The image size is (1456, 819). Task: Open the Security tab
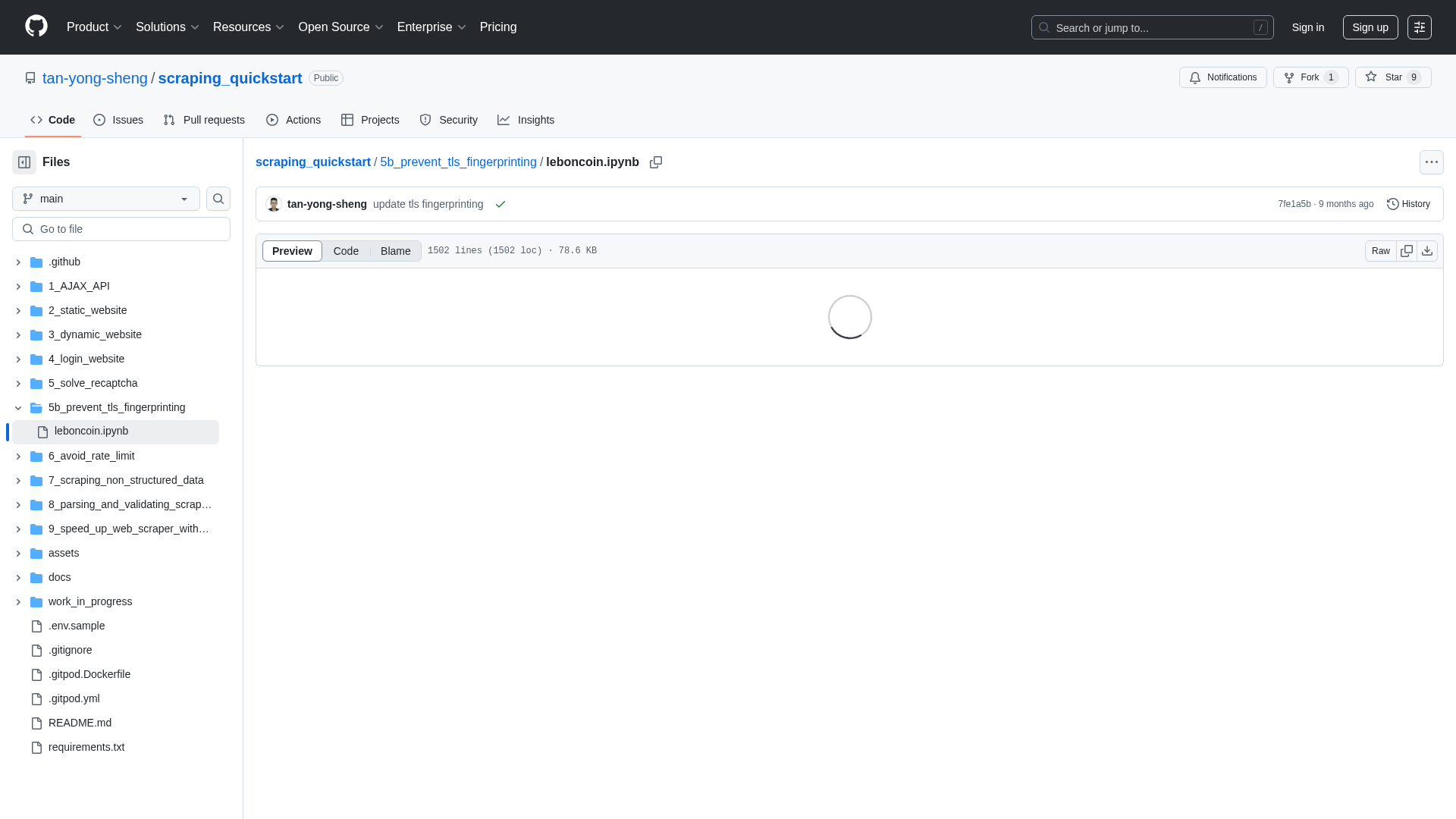[x=448, y=120]
